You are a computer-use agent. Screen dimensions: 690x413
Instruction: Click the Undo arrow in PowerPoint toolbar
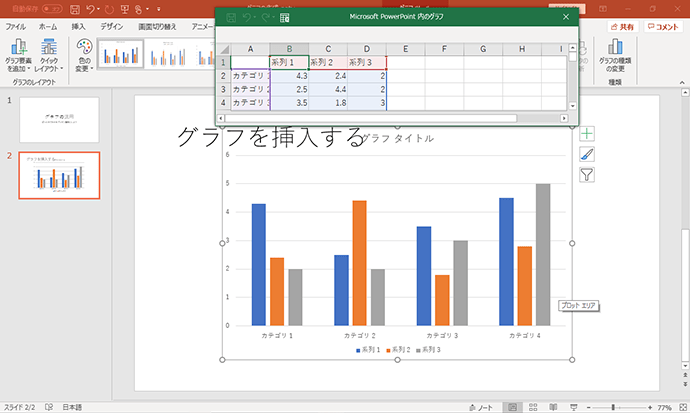coord(90,9)
